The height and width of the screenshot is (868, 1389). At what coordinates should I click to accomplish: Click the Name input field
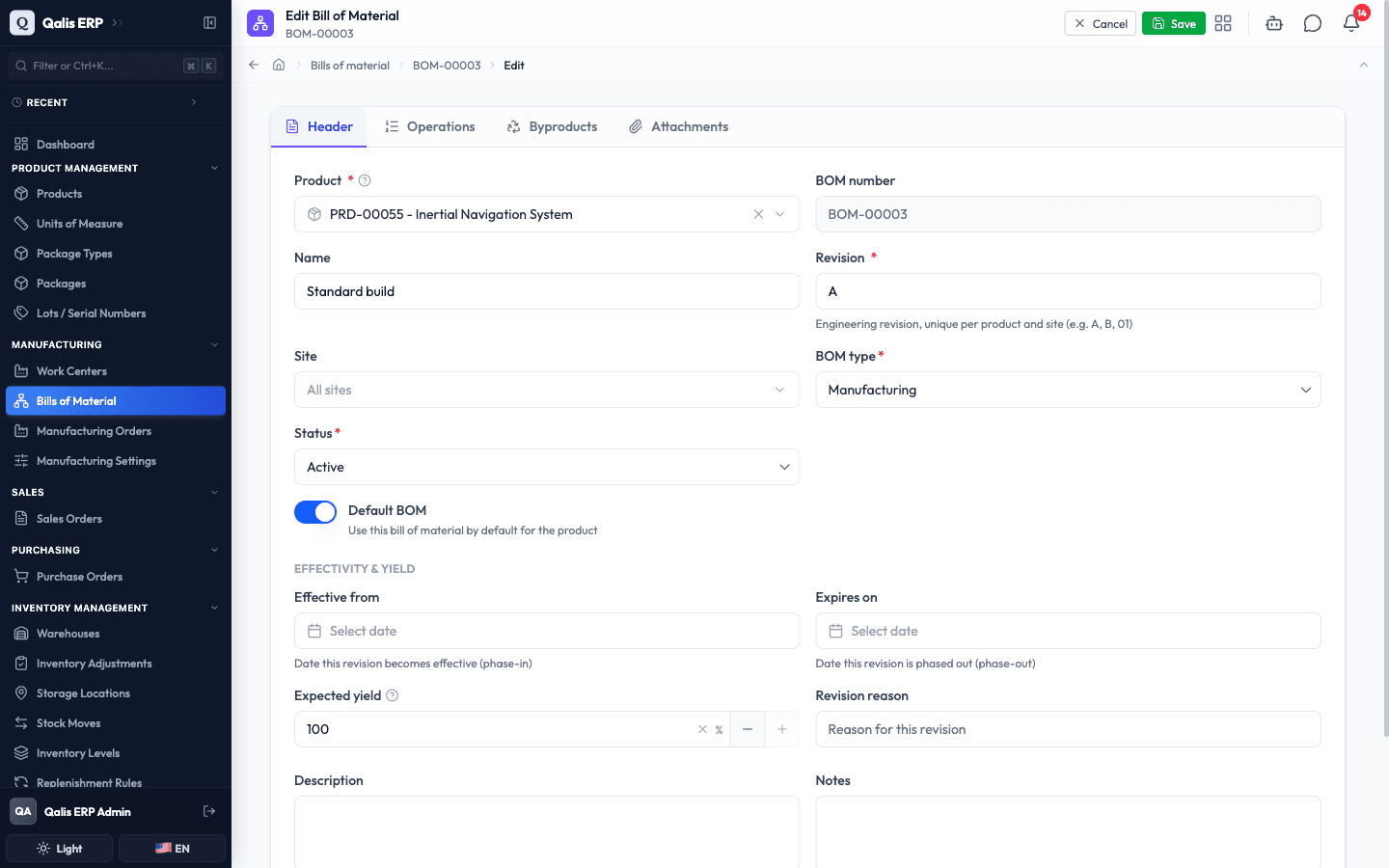(x=547, y=291)
